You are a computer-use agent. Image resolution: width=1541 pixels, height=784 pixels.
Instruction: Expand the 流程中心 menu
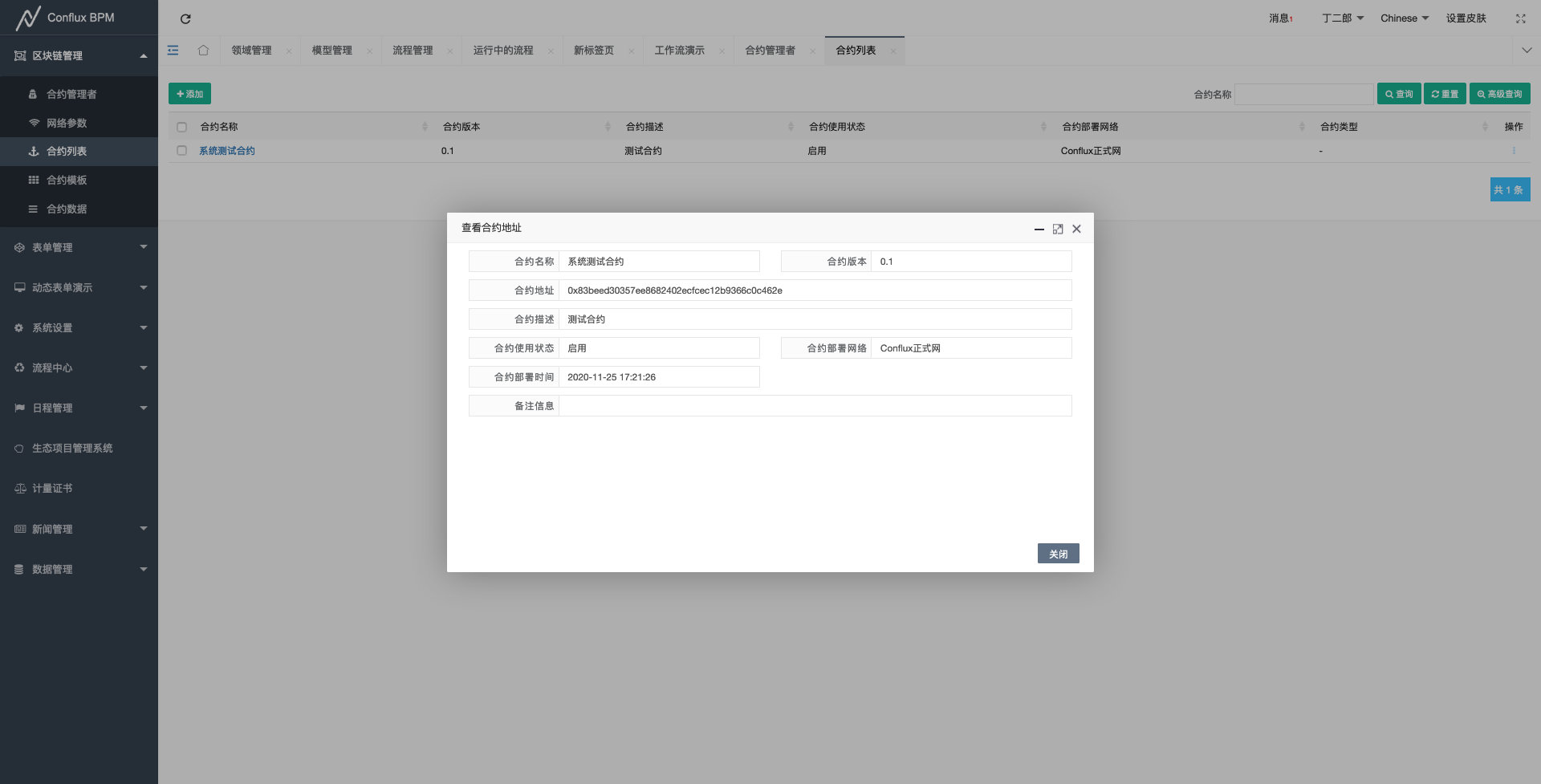coord(79,368)
